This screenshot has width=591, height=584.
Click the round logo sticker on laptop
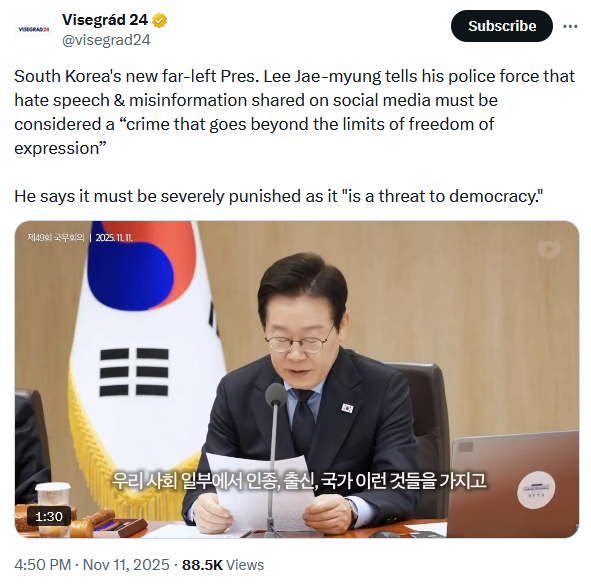click(536, 489)
